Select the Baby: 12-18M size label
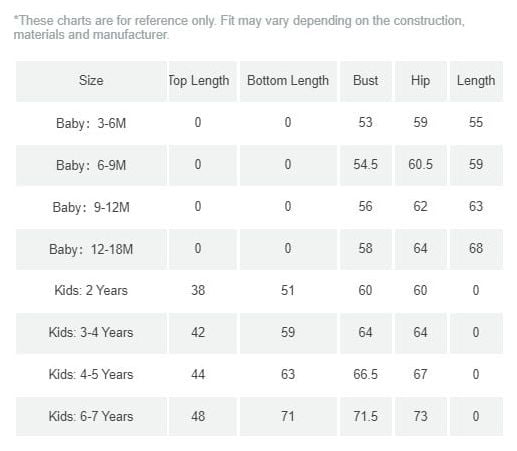517x451 pixels. 91,249
